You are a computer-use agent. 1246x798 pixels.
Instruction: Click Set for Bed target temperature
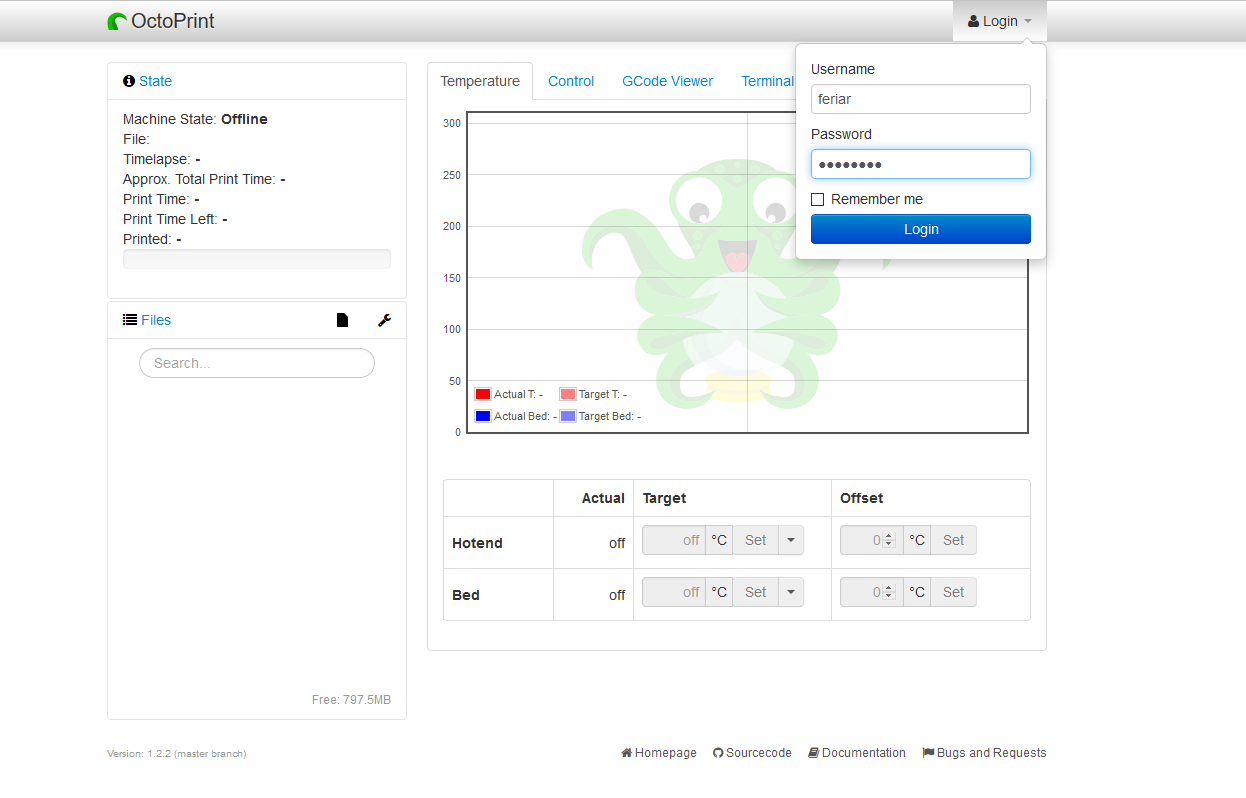(x=755, y=592)
